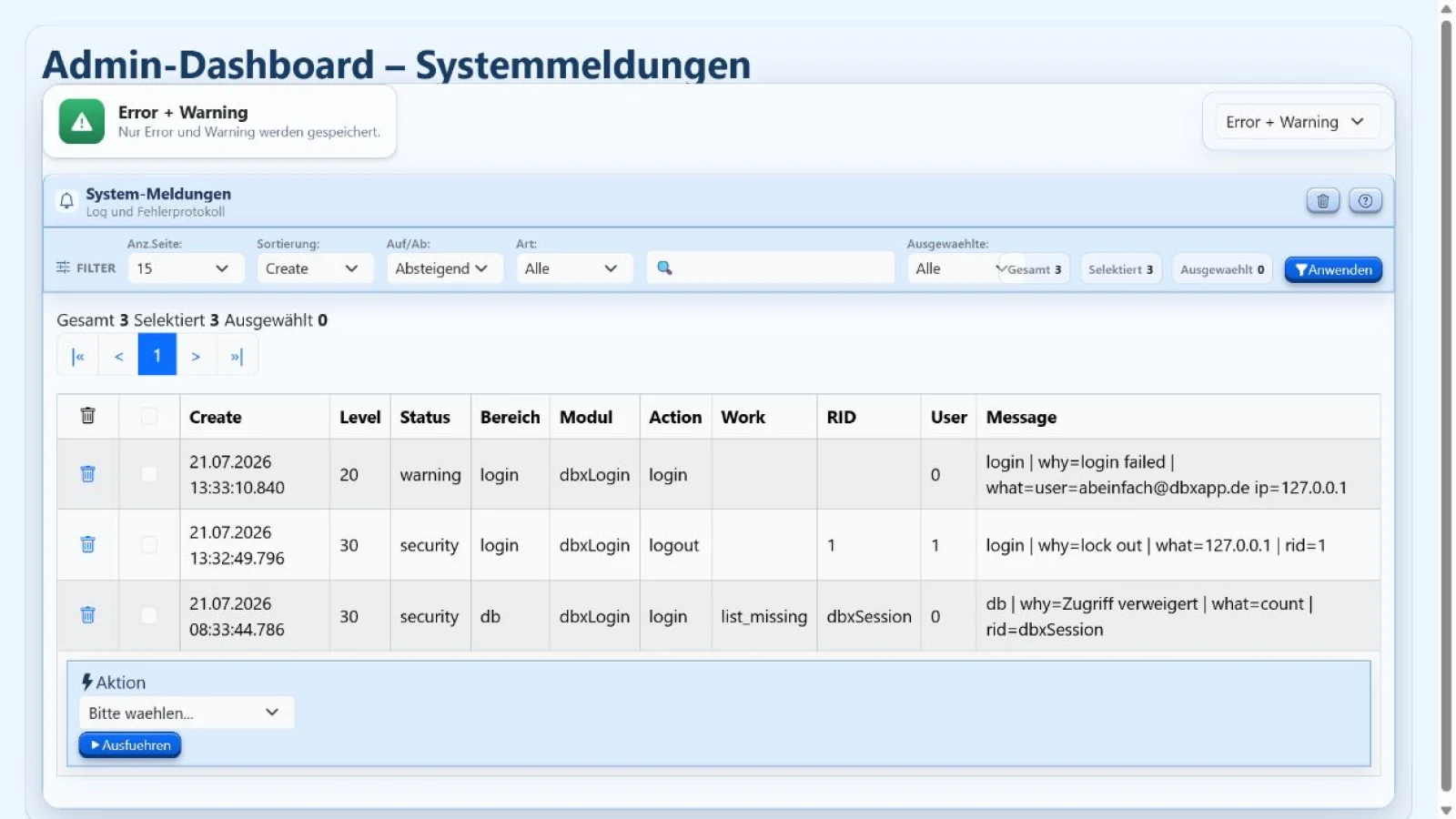Jump to last page of results
Viewport: 1456px width, 819px height.
[237, 356]
